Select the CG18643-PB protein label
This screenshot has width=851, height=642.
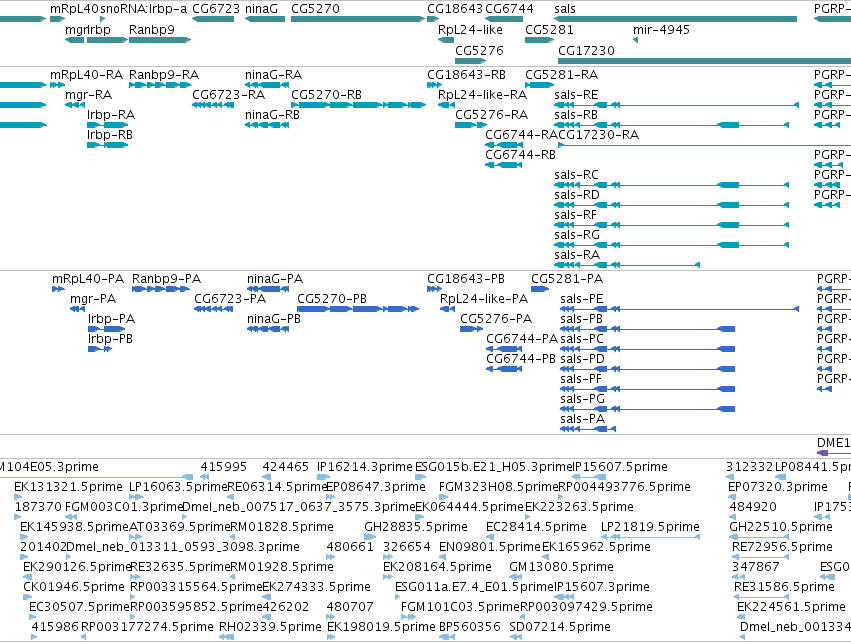click(466, 279)
